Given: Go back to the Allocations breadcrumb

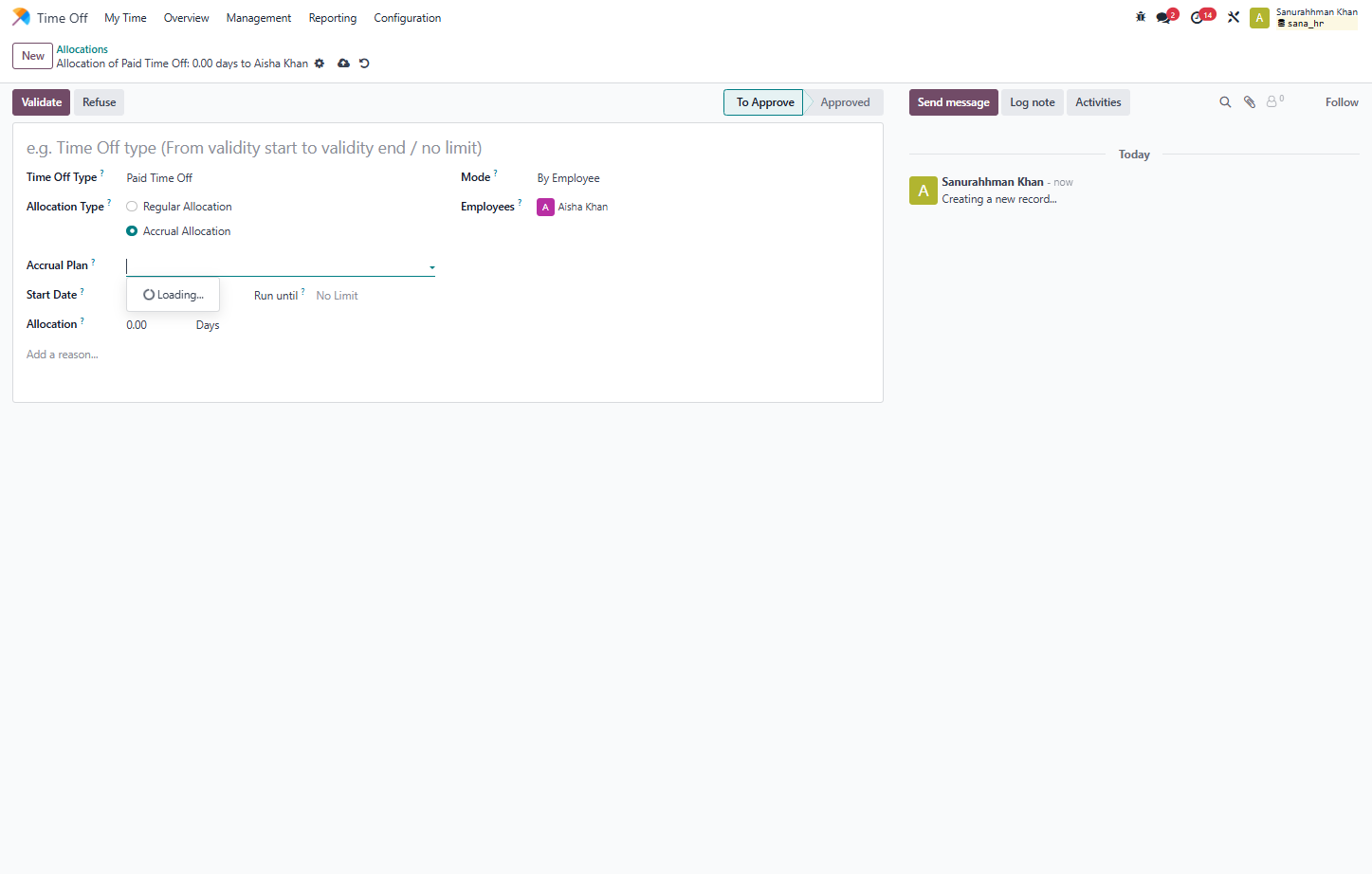Looking at the screenshot, I should pyautogui.click(x=82, y=49).
